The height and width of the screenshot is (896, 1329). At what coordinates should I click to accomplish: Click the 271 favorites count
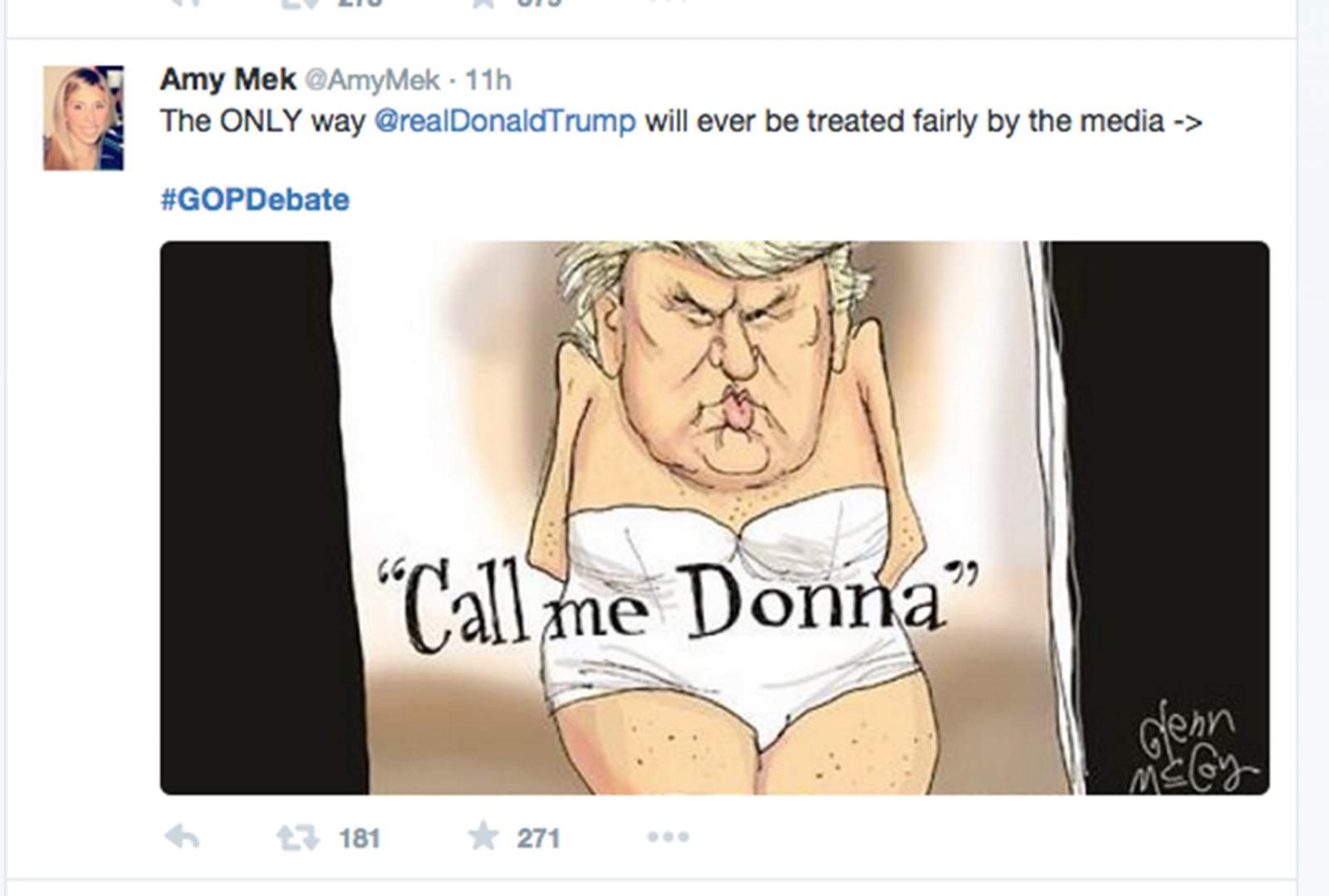pyautogui.click(x=538, y=838)
